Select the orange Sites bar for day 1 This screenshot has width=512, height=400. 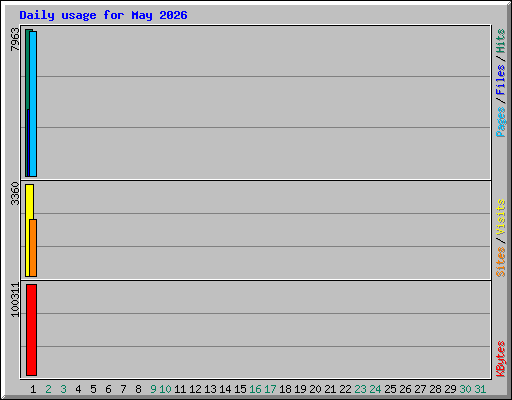(33, 248)
